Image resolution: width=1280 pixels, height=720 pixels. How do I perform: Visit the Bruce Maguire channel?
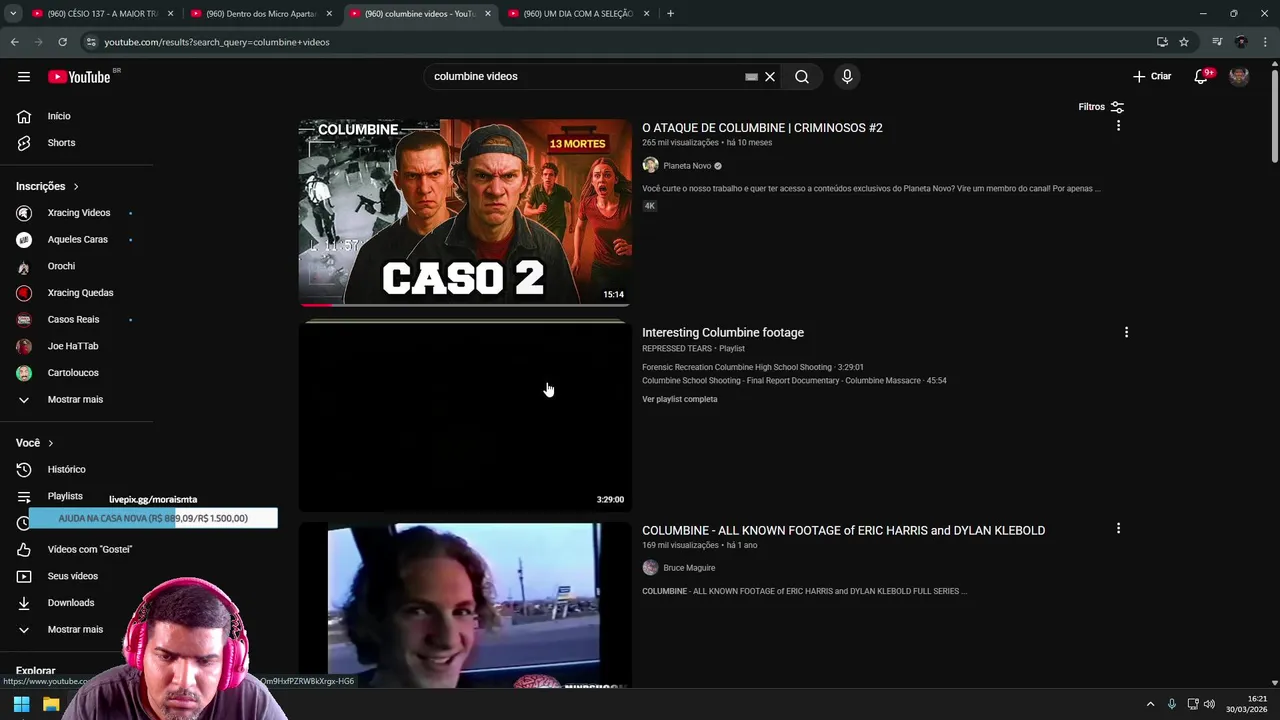pyautogui.click(x=689, y=568)
